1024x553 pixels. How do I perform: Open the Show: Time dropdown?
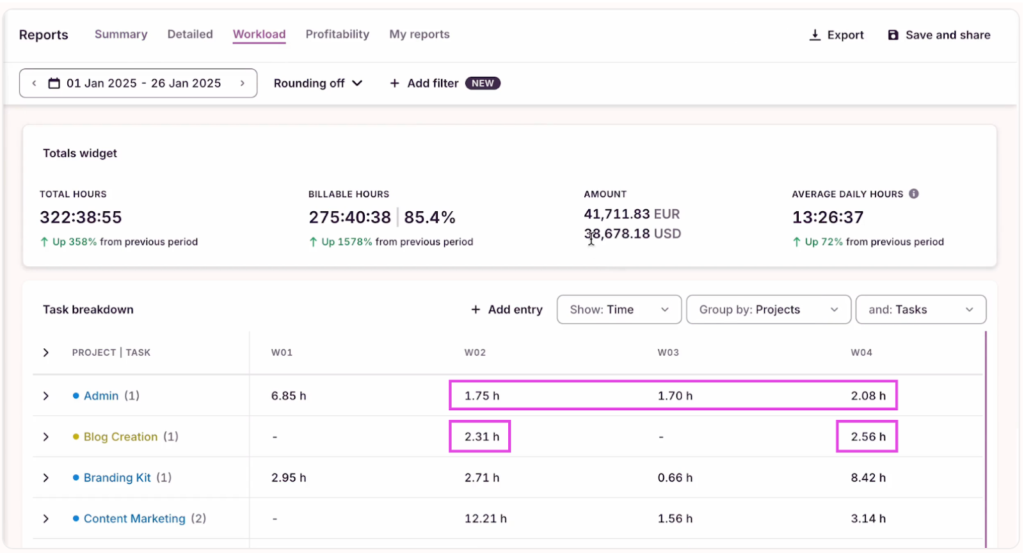[x=619, y=310]
